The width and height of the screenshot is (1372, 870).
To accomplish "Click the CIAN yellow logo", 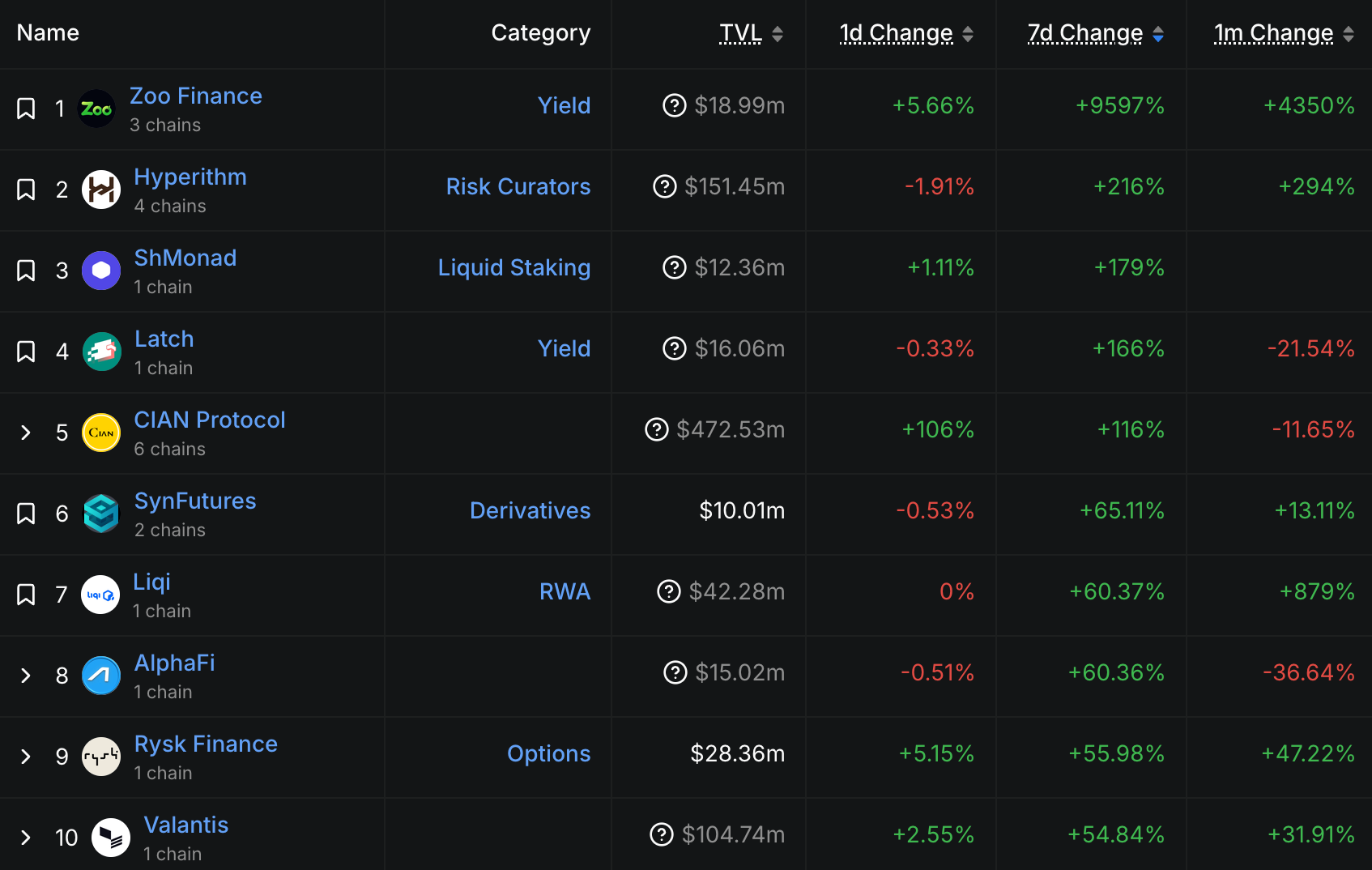I will coord(101,433).
